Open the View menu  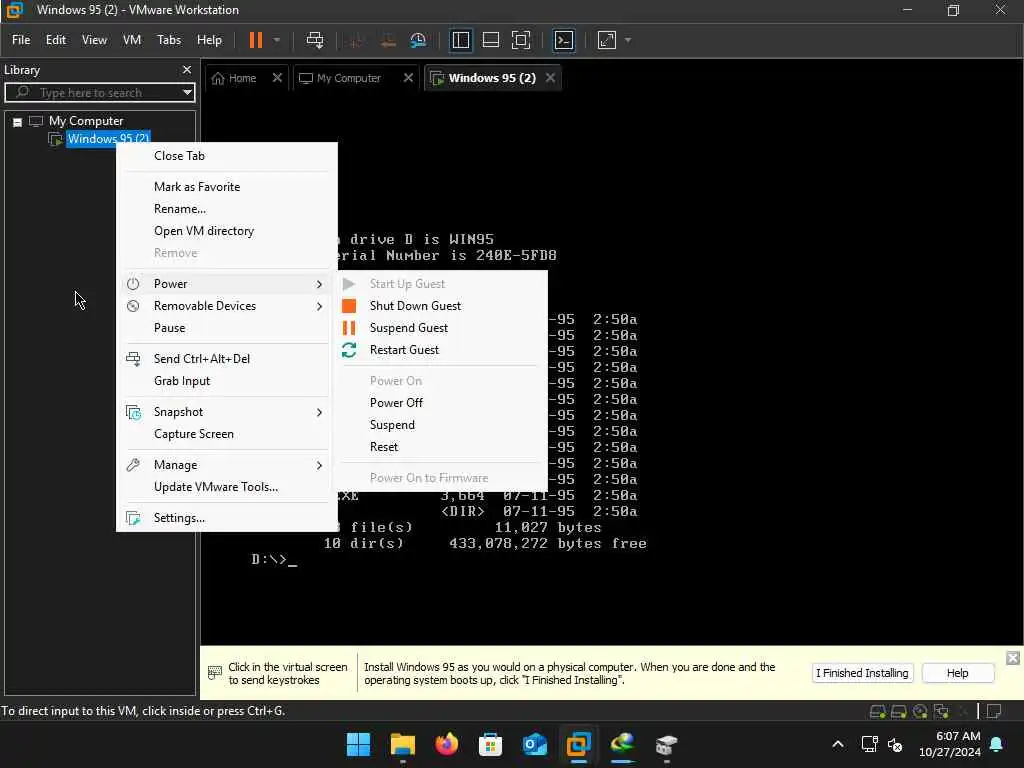coord(94,40)
